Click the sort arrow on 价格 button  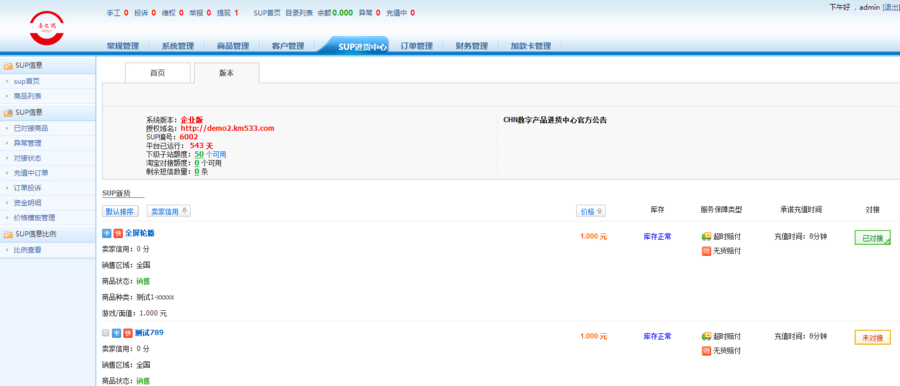600,211
